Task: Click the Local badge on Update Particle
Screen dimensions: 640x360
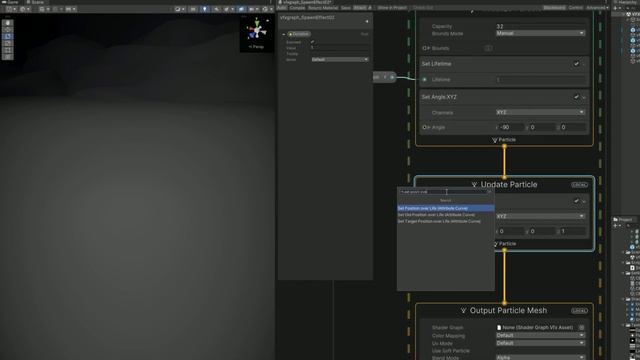Action: tap(579, 185)
